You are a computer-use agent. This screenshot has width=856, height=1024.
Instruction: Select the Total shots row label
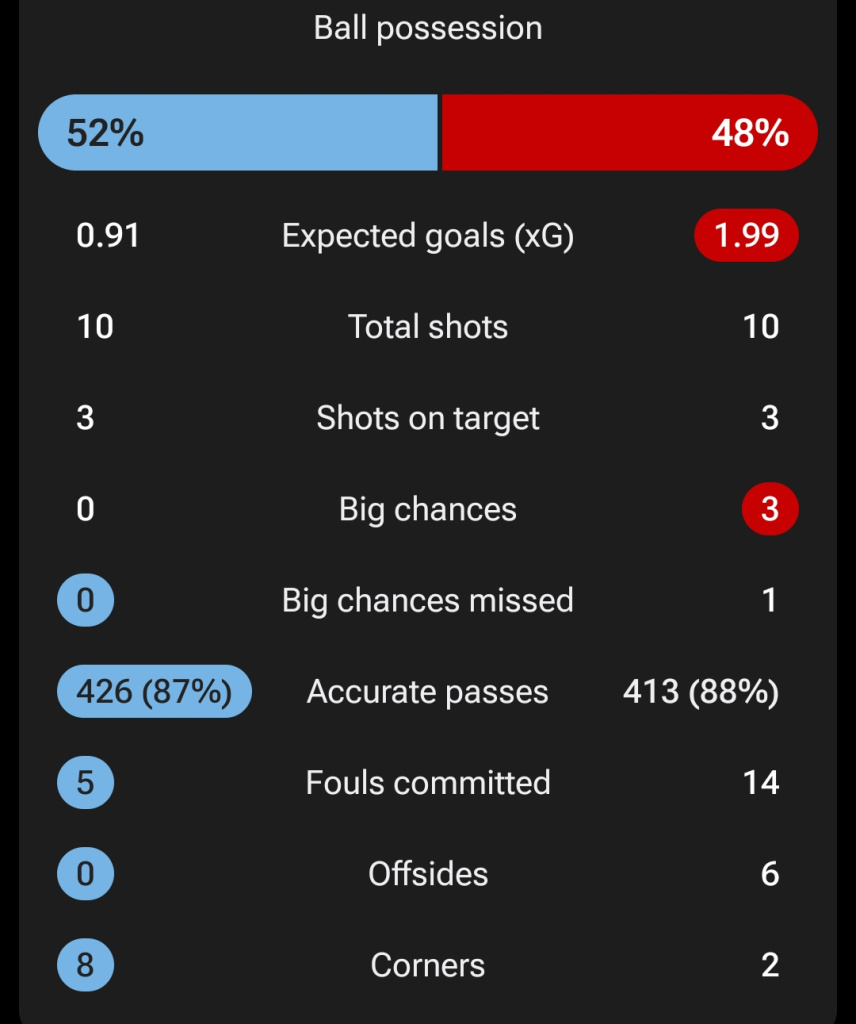click(x=428, y=327)
